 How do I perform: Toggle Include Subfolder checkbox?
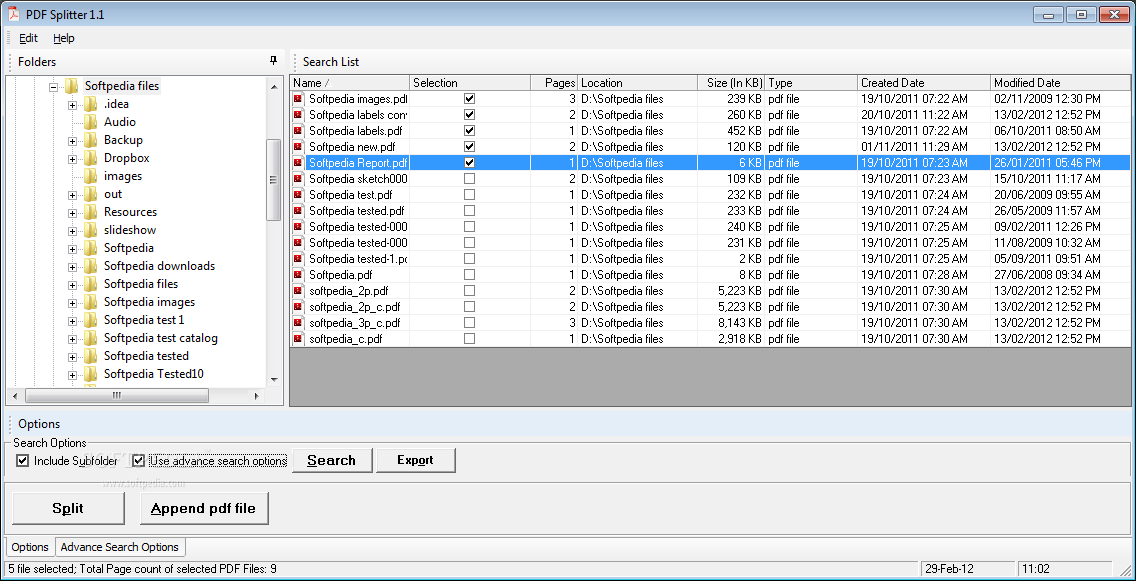coord(22,461)
